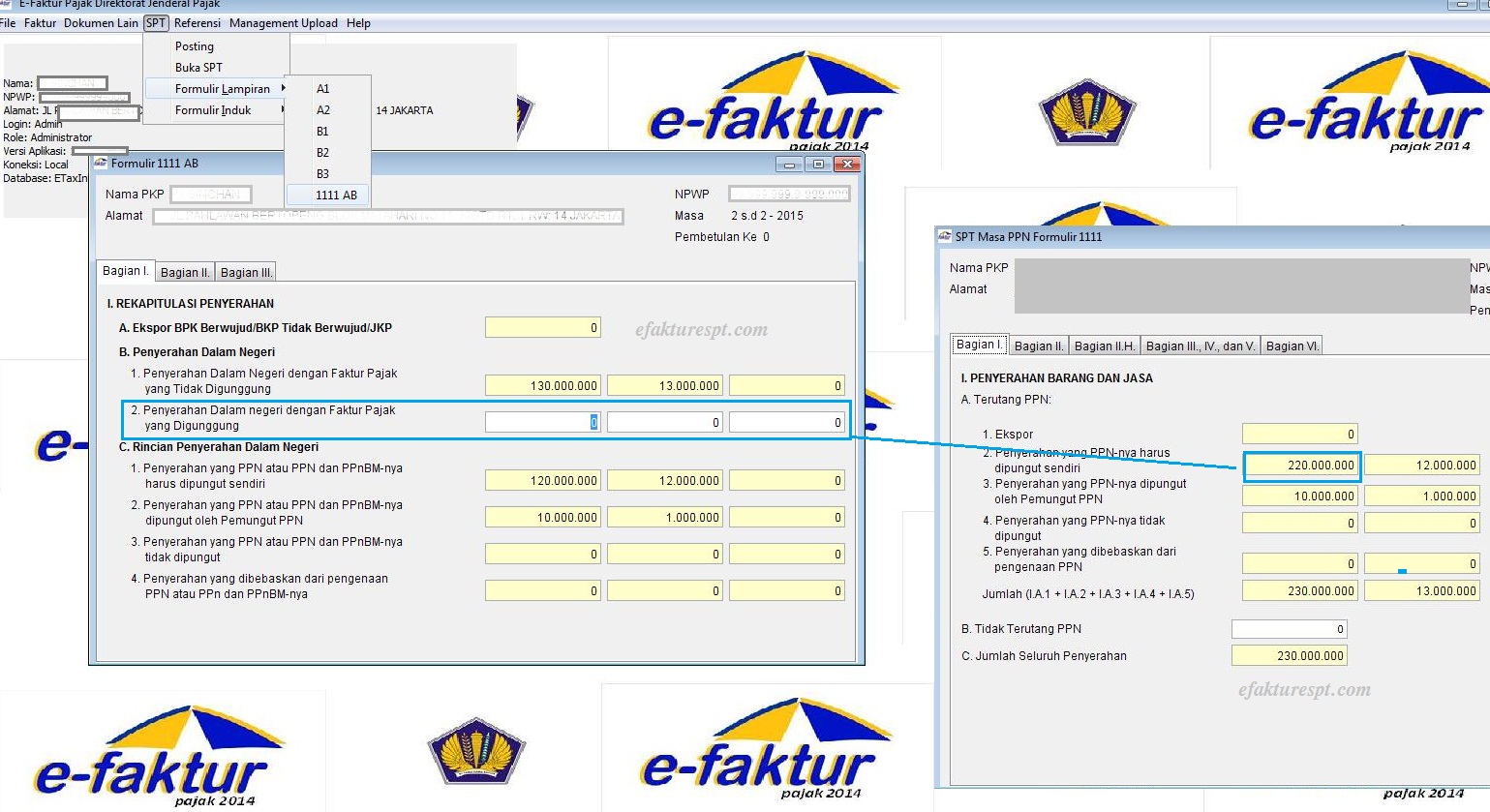Viewport: 1490px width, 812px height.
Task: Click the 120.000.000 field
Action: tap(543, 481)
